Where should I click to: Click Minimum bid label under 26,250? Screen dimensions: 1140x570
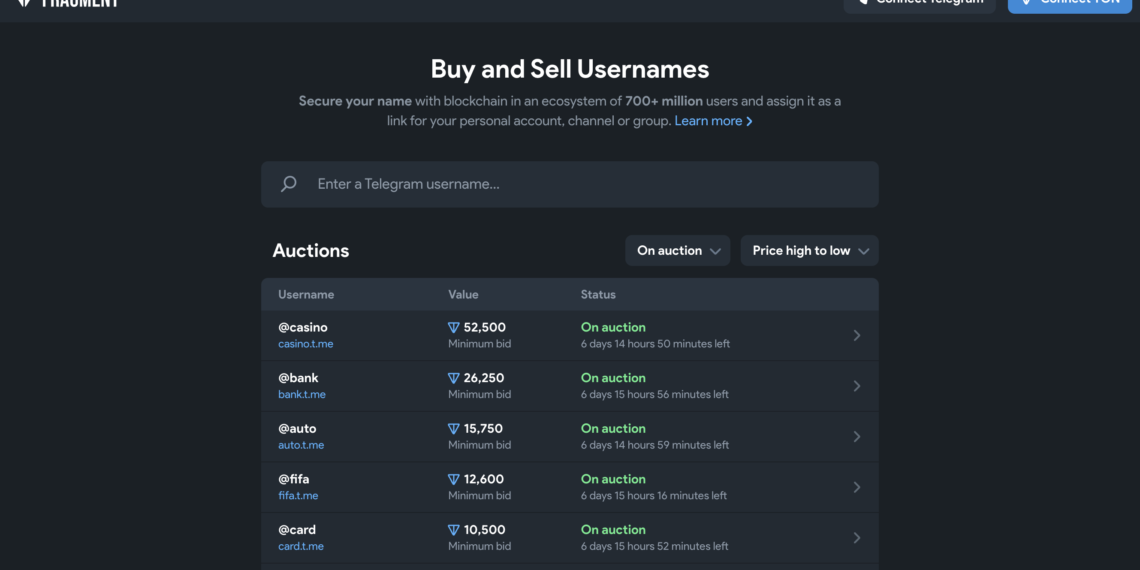479,395
